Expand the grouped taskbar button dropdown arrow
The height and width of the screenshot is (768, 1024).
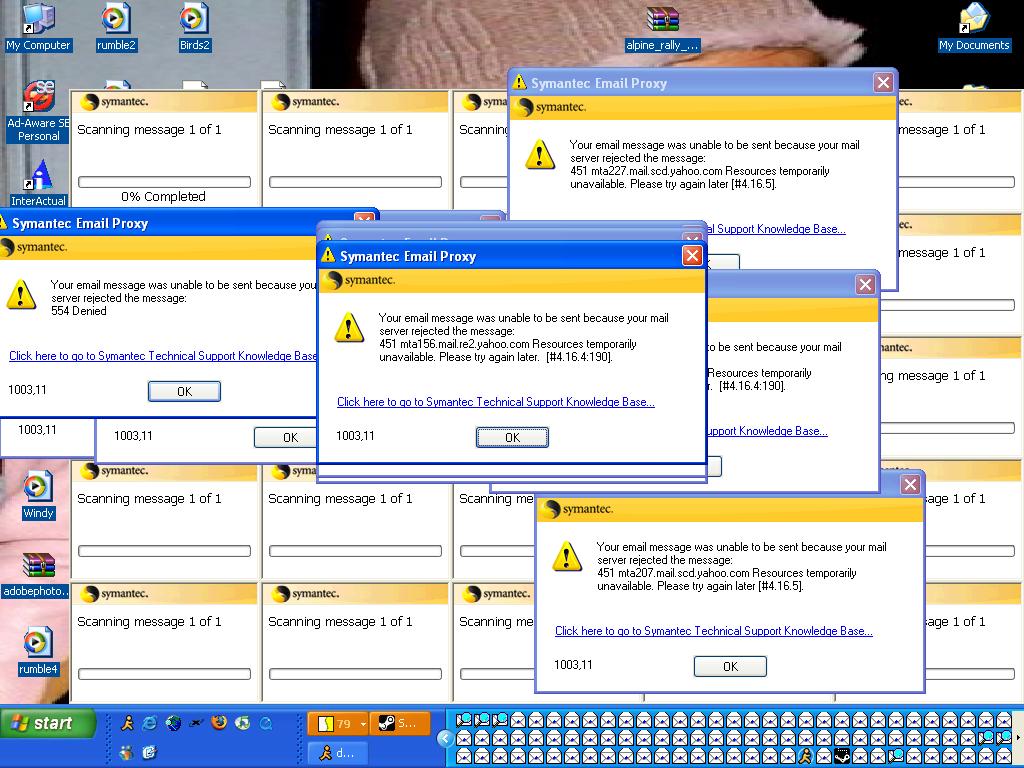[362, 724]
